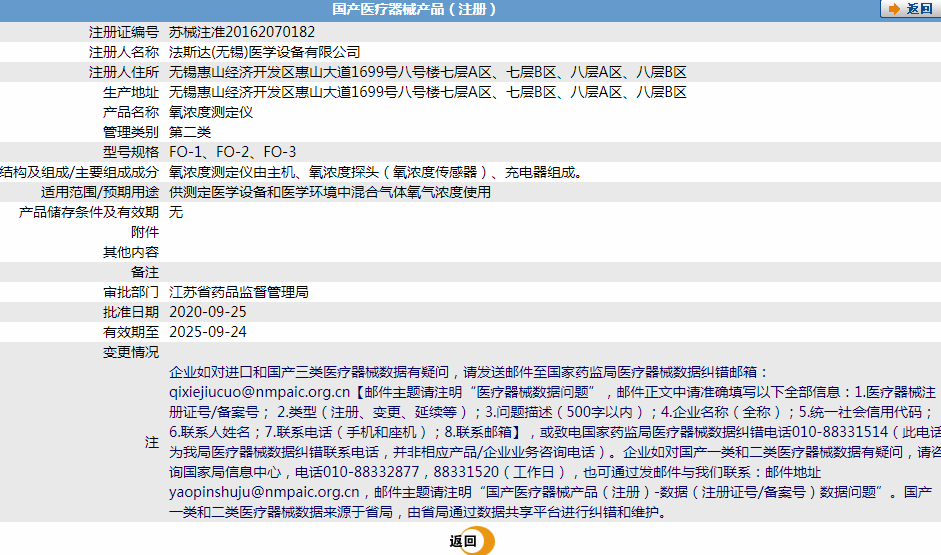This screenshot has height=555, width=941.
Task: Click the 其他内容 field label
Action: click(x=131, y=252)
